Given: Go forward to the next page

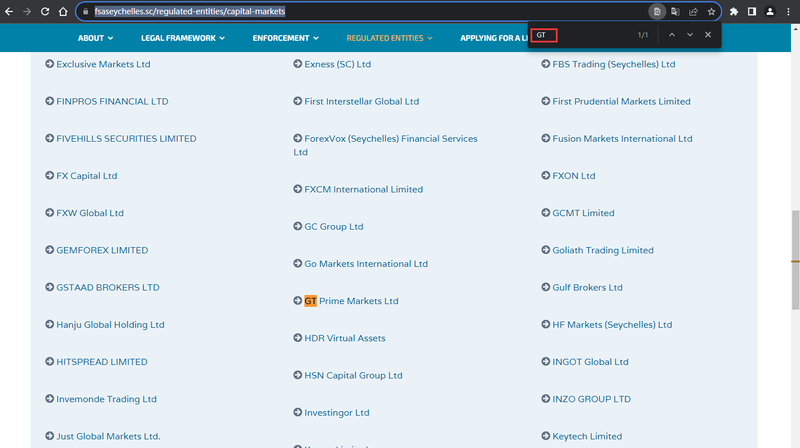Looking at the screenshot, I should point(27,11).
